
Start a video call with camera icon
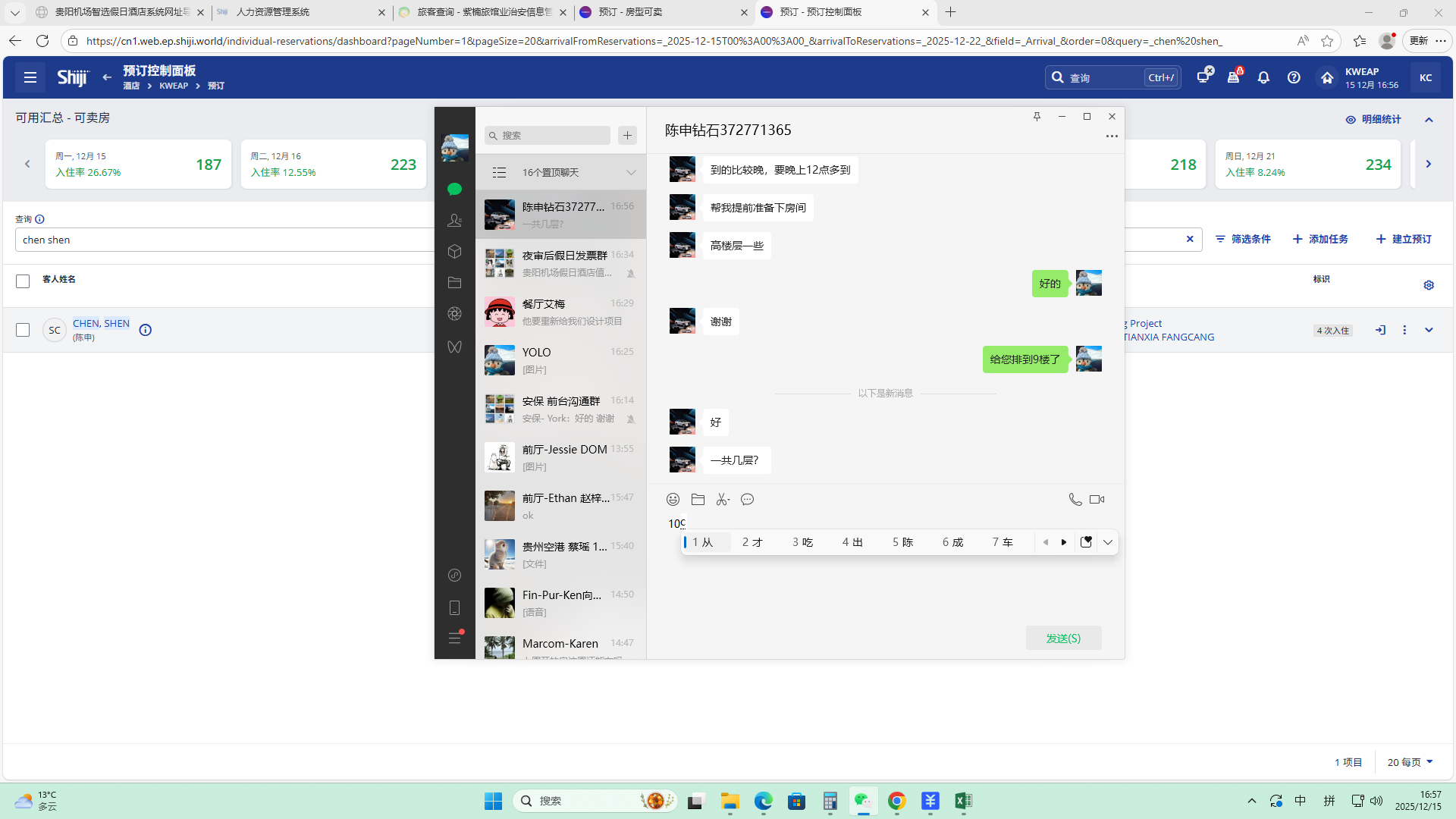(1097, 499)
